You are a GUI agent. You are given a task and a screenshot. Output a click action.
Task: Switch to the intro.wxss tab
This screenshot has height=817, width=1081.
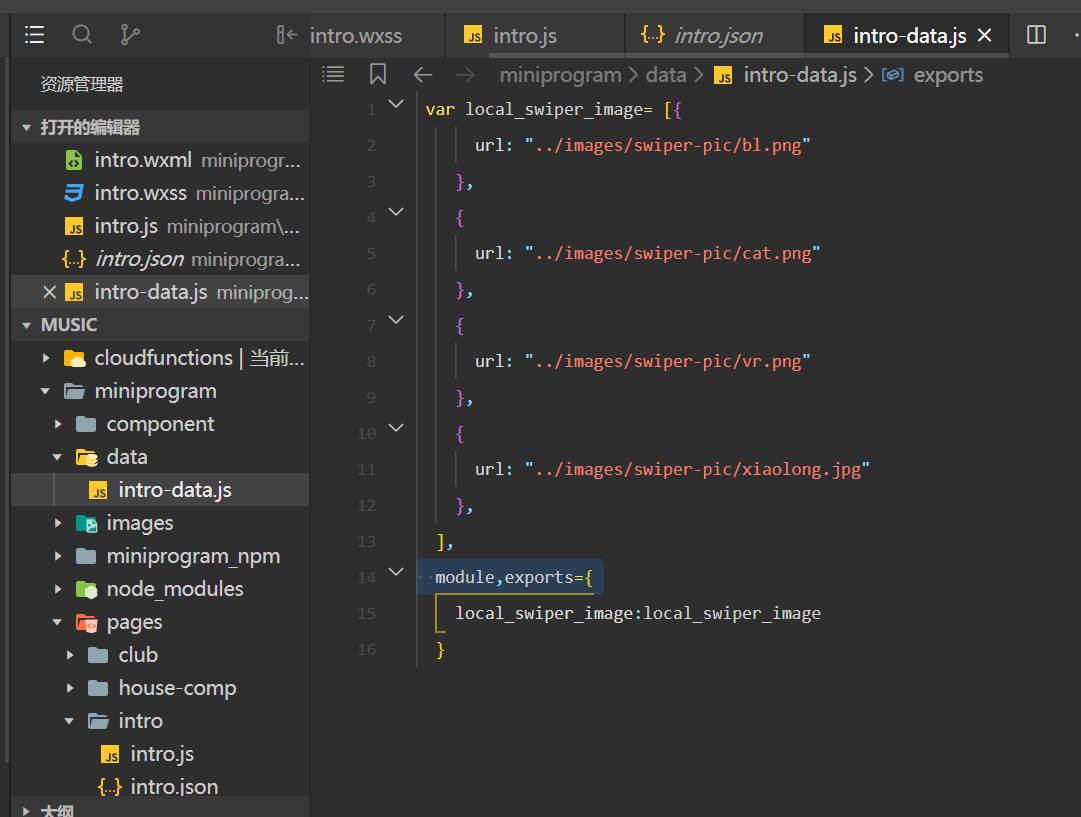pyautogui.click(x=355, y=36)
